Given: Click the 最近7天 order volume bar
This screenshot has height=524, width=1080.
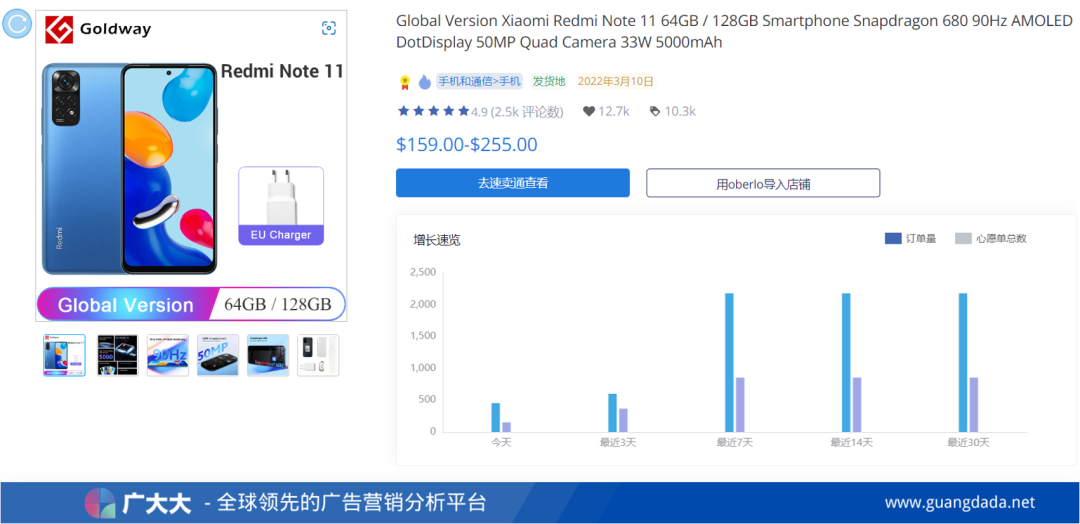Looking at the screenshot, I should pyautogui.click(x=729, y=363).
